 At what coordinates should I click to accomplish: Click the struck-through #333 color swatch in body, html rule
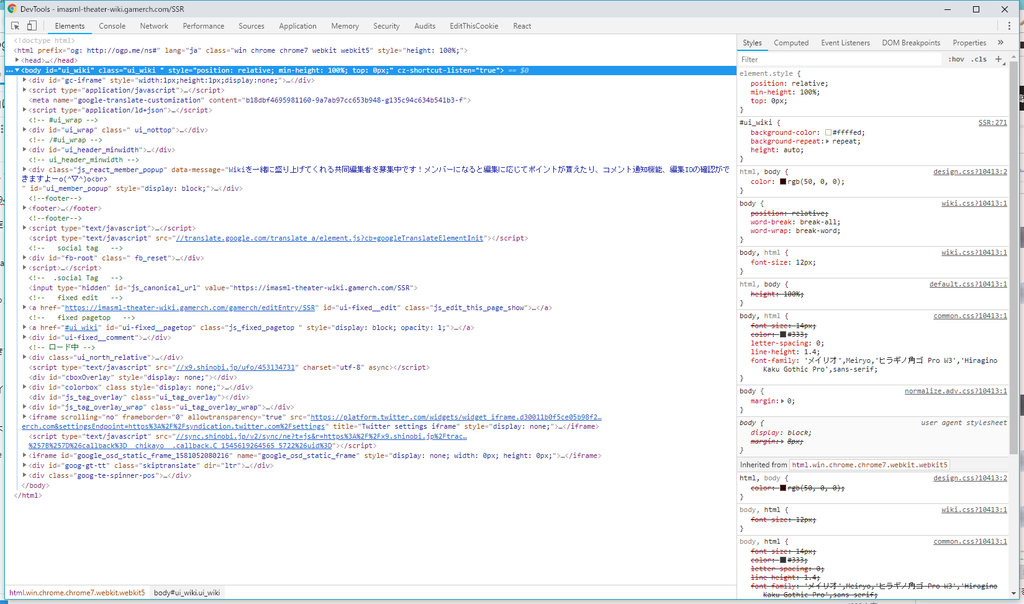point(782,334)
